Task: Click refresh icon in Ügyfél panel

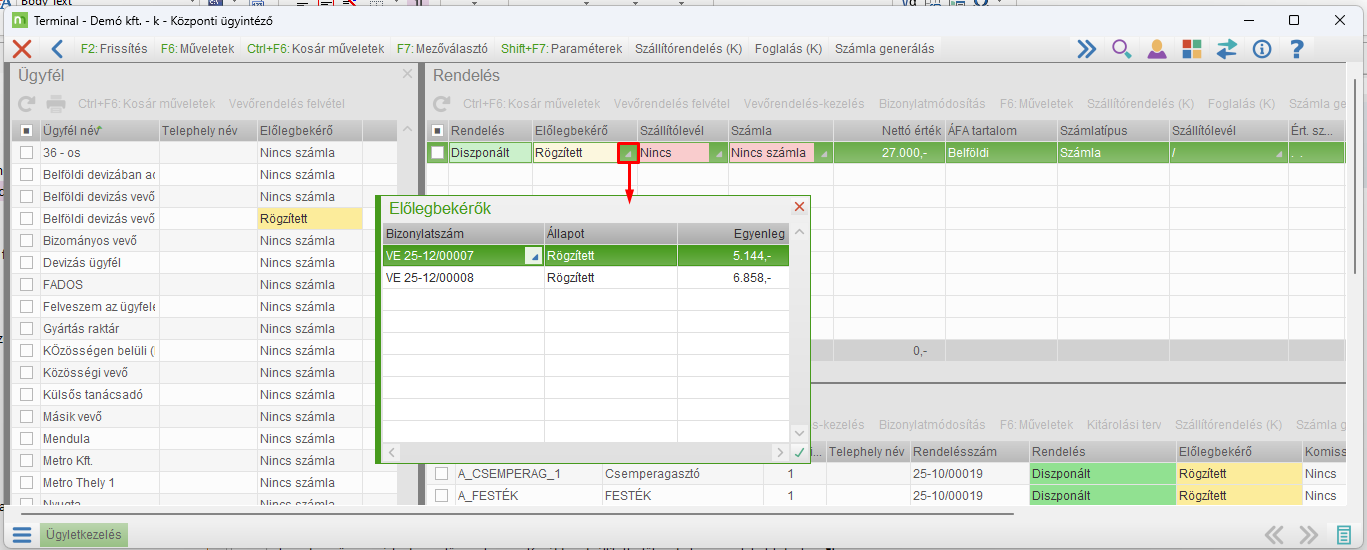Action: coord(27,104)
